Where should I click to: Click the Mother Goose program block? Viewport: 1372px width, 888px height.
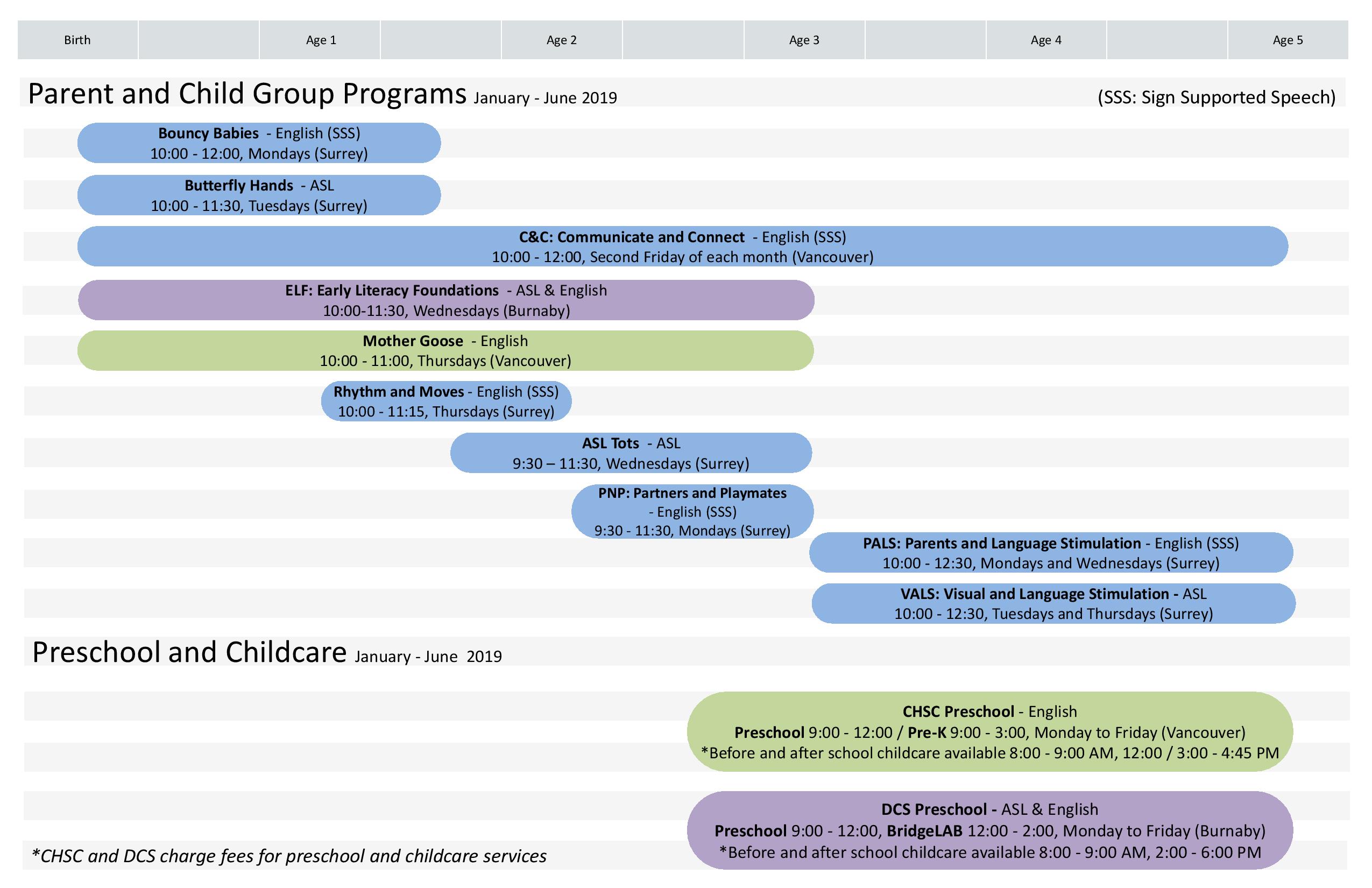pos(445,350)
